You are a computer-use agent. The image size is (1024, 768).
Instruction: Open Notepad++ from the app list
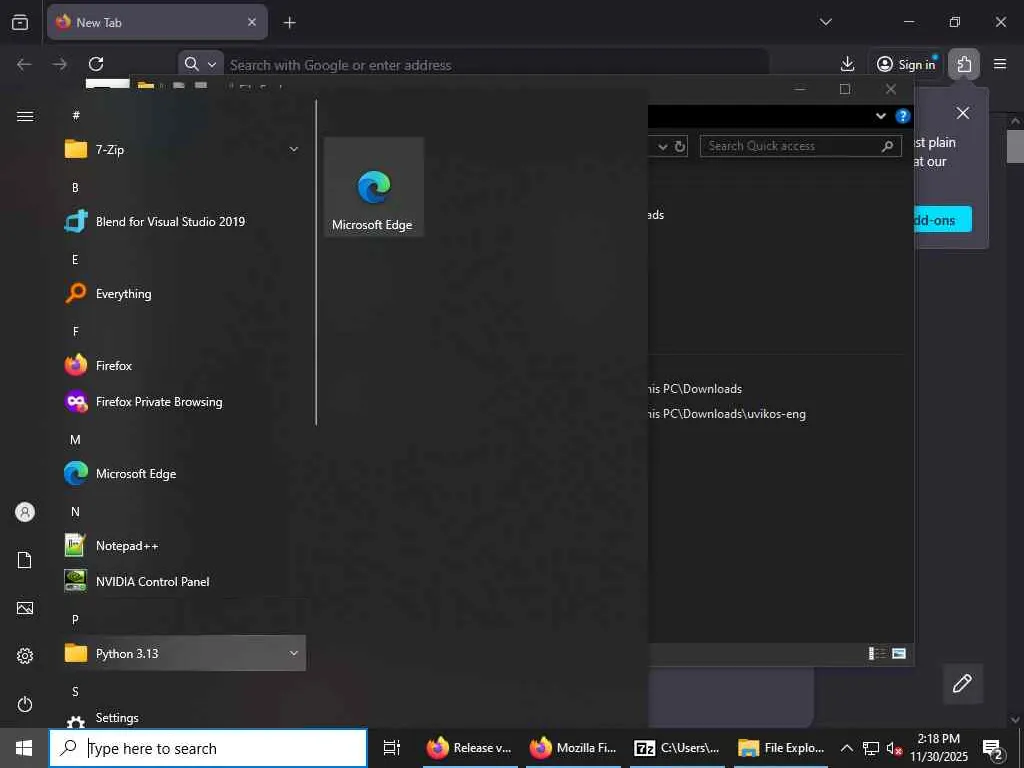tap(183, 545)
